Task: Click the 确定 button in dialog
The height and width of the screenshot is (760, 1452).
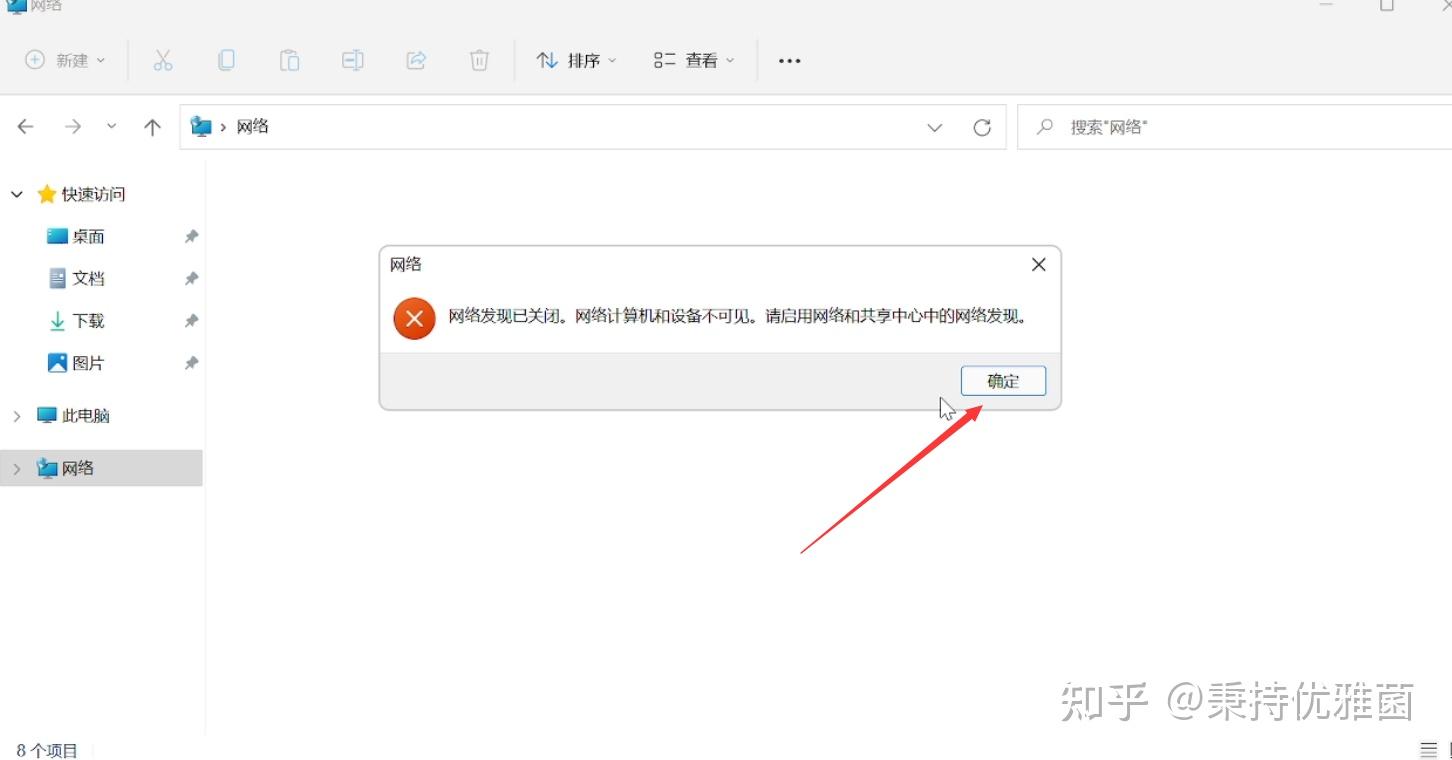Action: tap(1003, 381)
